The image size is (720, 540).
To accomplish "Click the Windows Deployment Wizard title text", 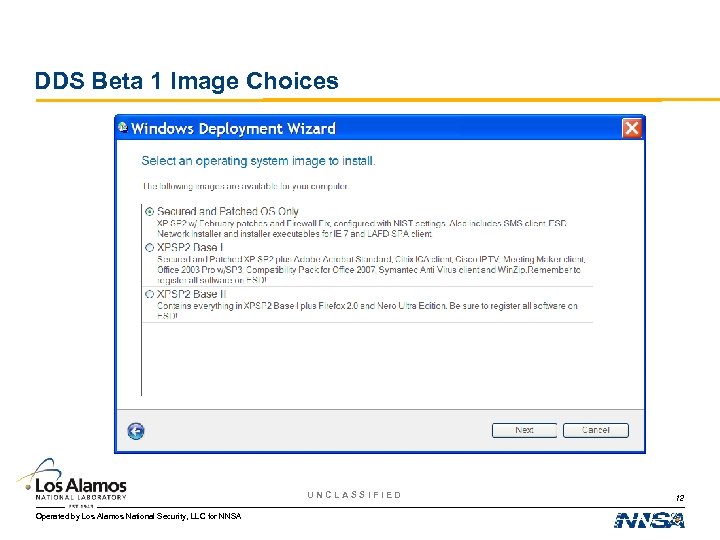I will pyautogui.click(x=233, y=129).
